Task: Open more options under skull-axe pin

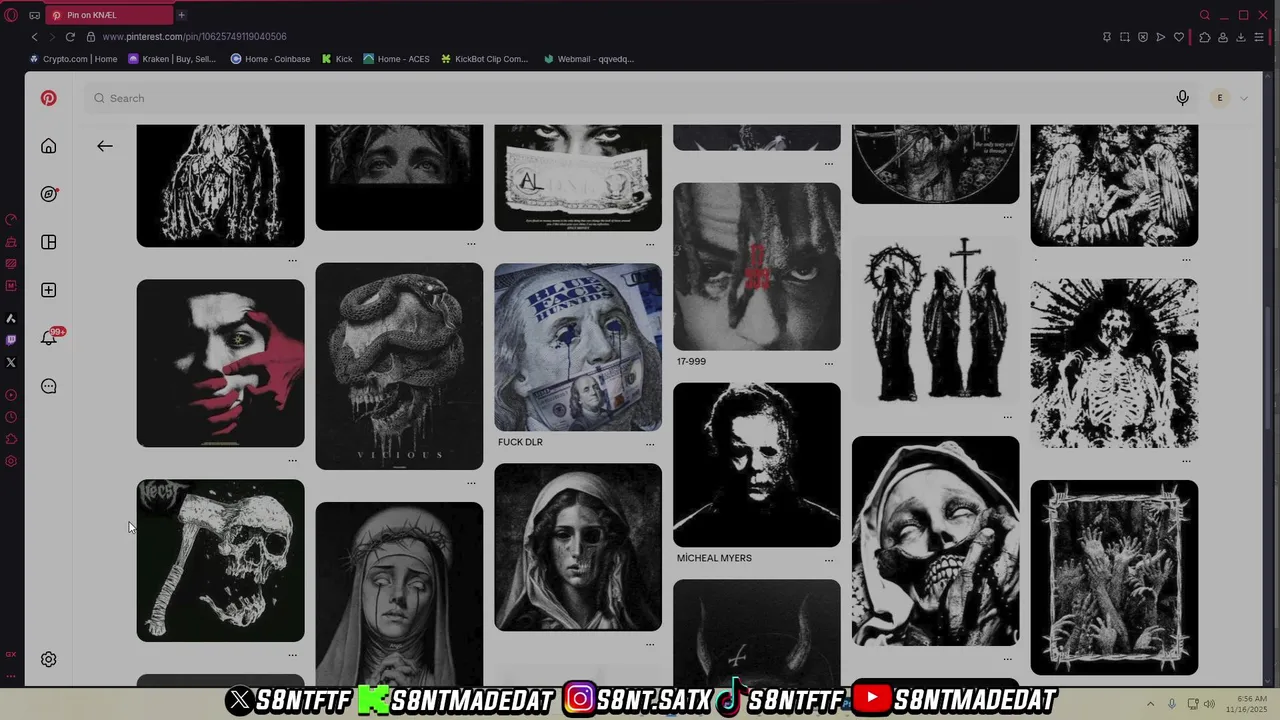Action: (292, 656)
